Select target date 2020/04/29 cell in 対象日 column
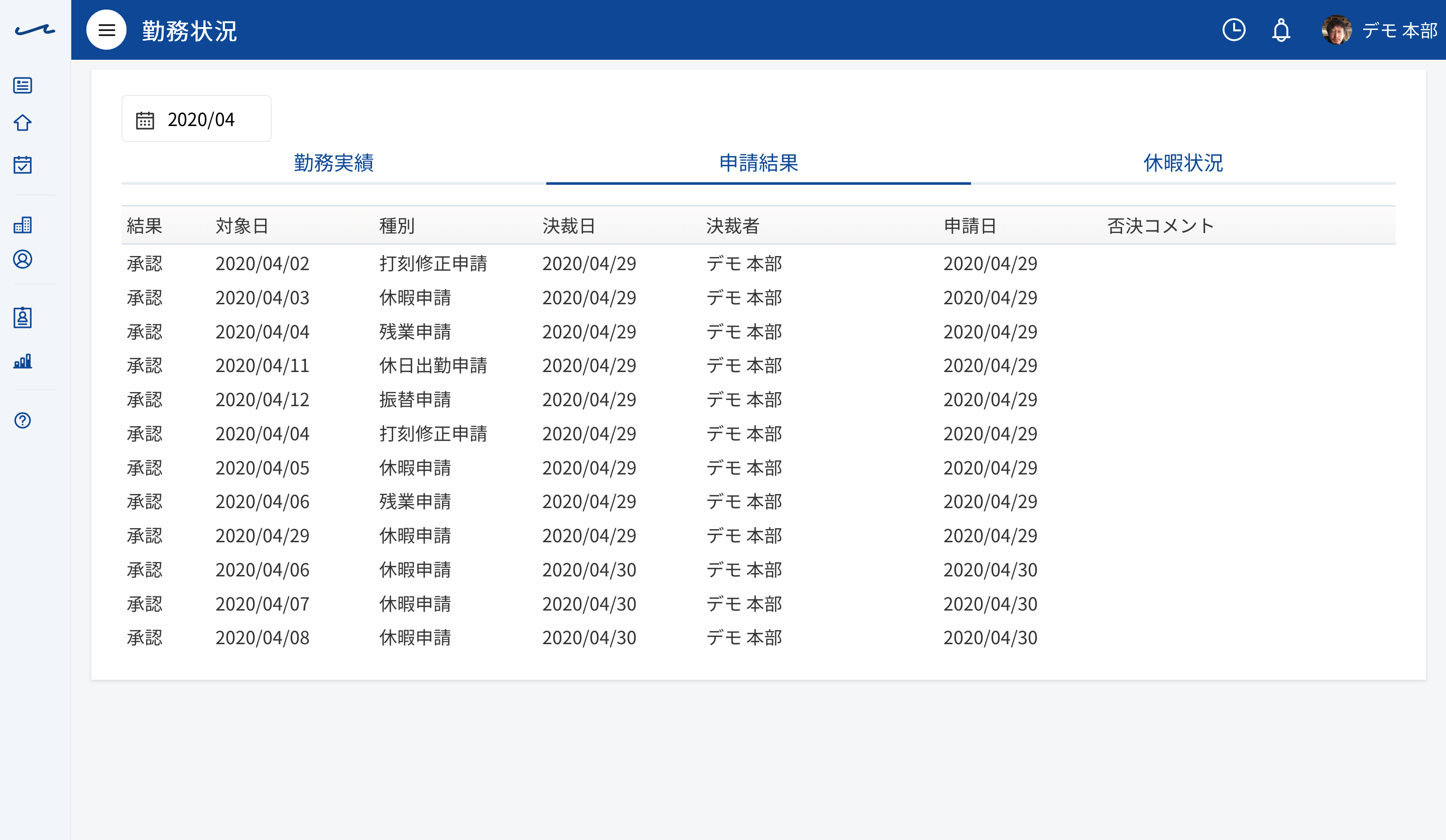Viewport: 1446px width, 840px height. point(262,536)
